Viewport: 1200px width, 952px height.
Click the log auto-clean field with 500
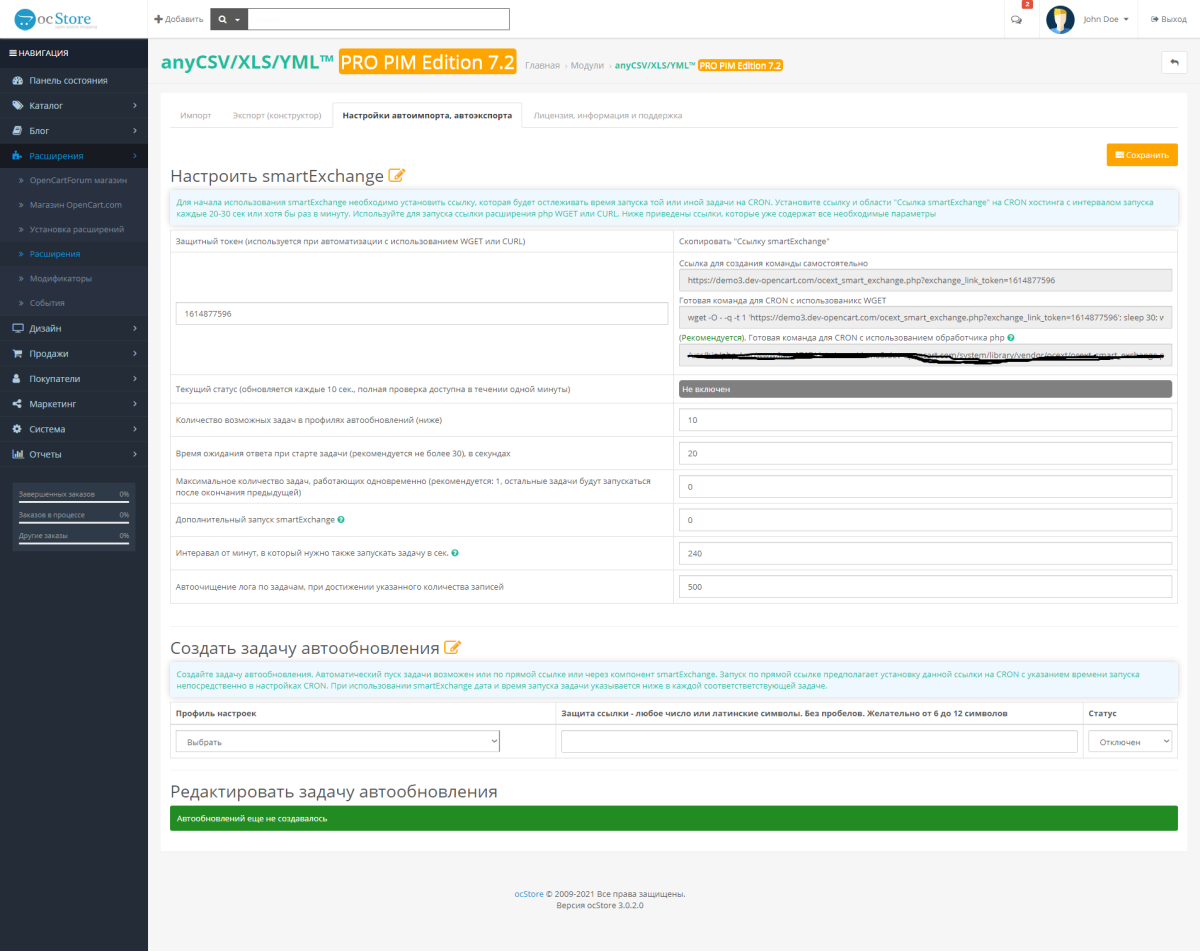(925, 587)
